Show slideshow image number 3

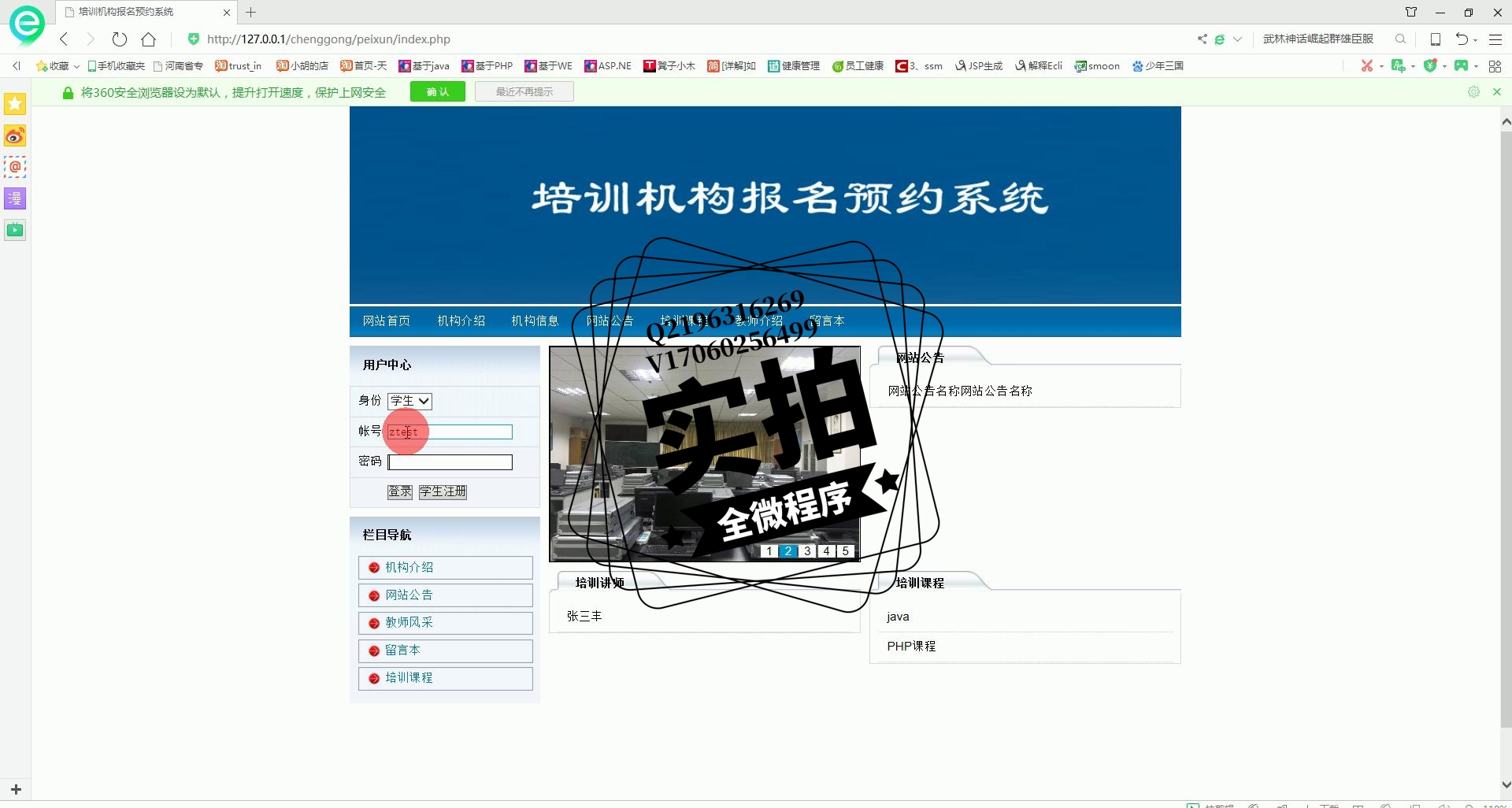[x=807, y=551]
